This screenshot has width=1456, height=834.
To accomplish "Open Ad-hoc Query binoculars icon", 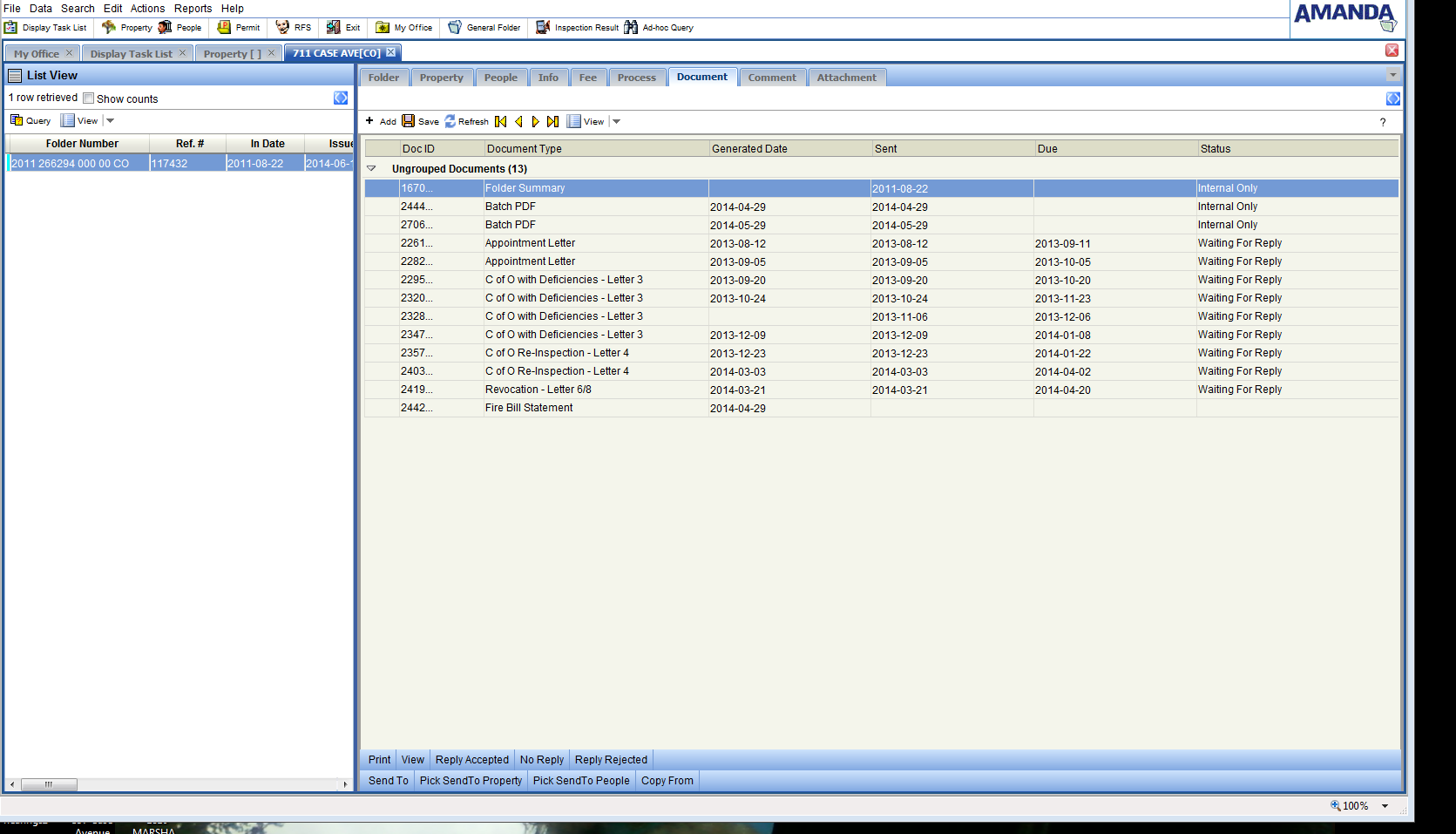I will click(631, 27).
